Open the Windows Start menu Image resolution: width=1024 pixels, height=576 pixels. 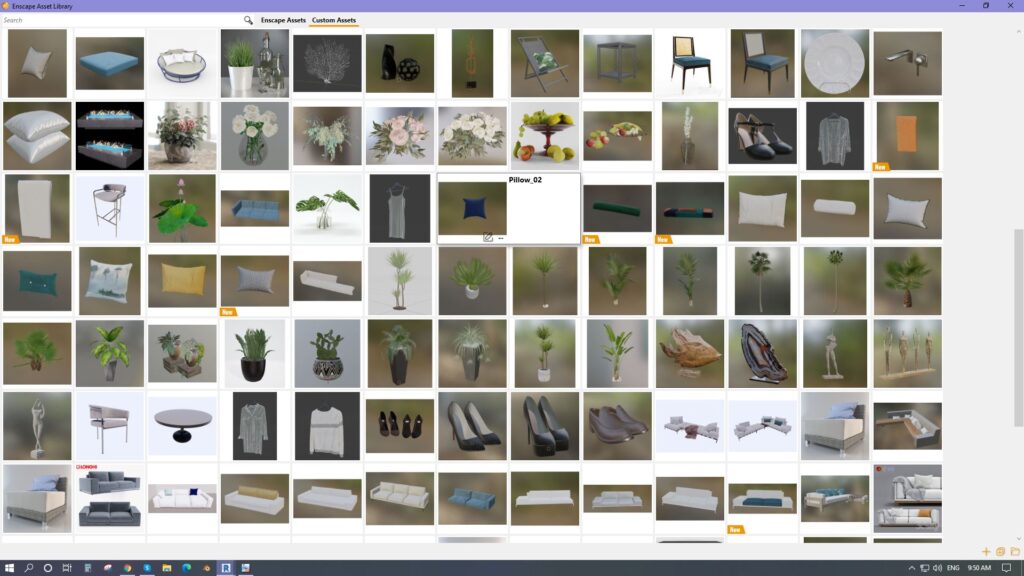click(x=9, y=568)
